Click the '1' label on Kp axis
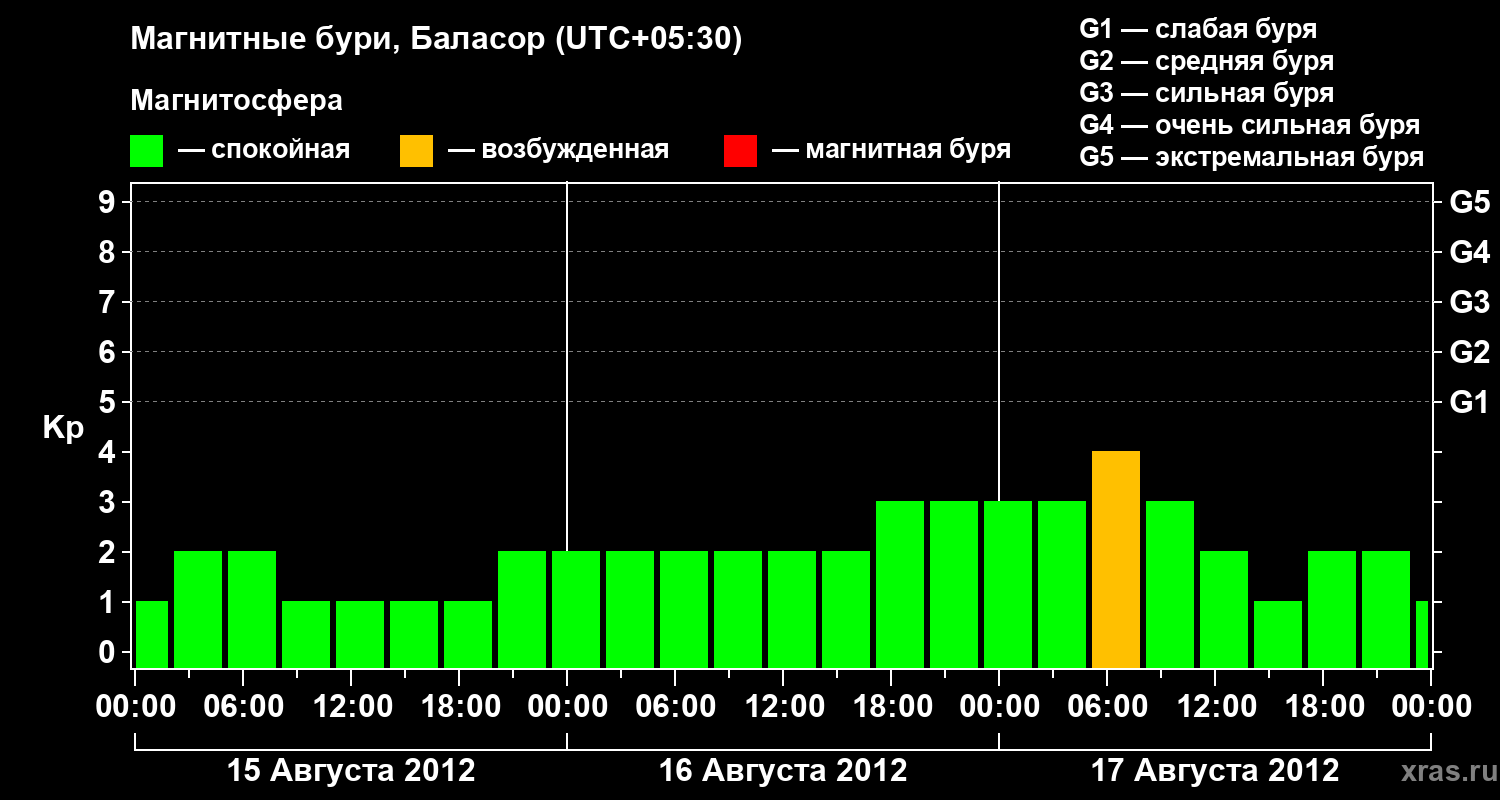This screenshot has width=1500, height=800. coord(109,602)
